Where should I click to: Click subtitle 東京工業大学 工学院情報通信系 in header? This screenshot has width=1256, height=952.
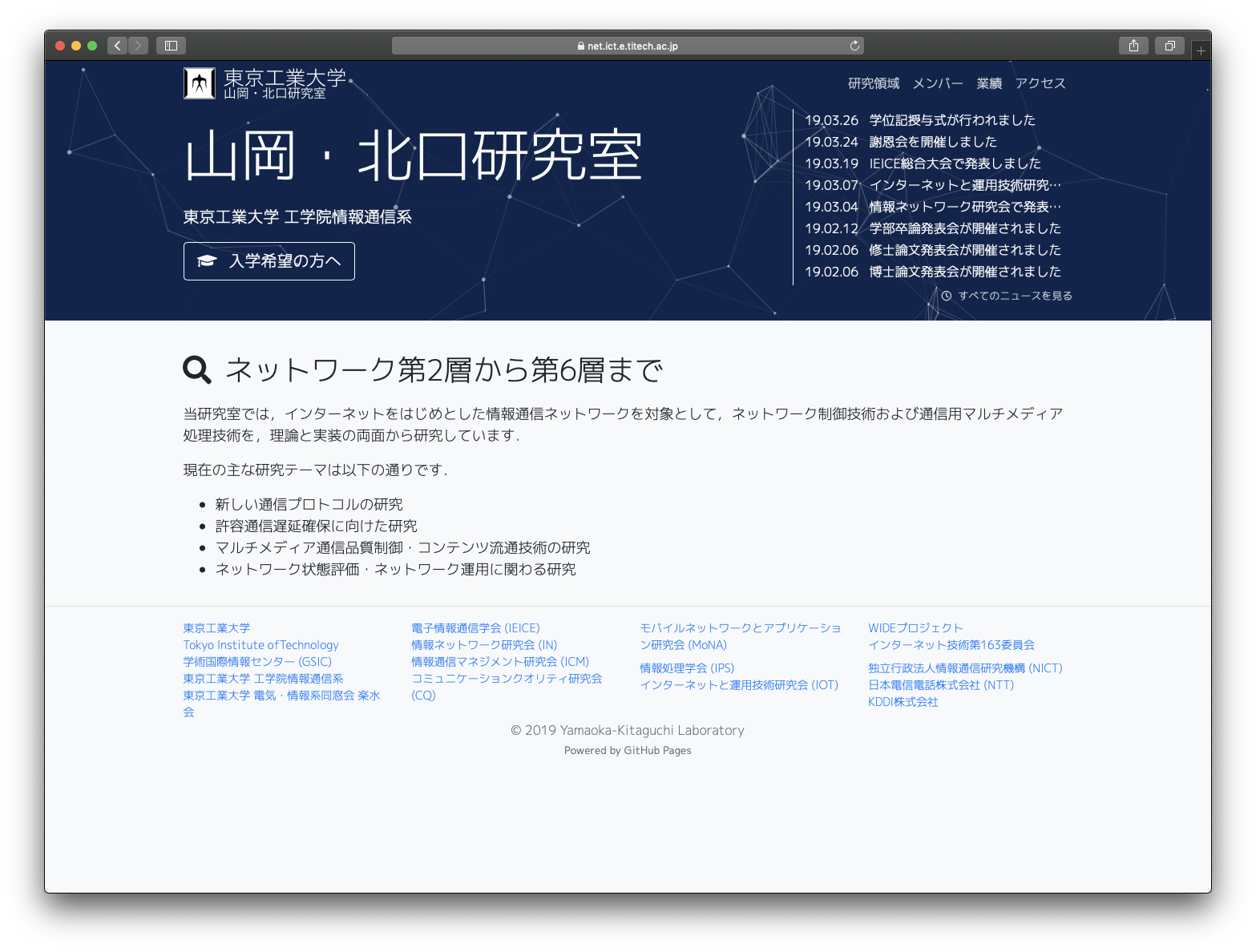click(x=297, y=217)
